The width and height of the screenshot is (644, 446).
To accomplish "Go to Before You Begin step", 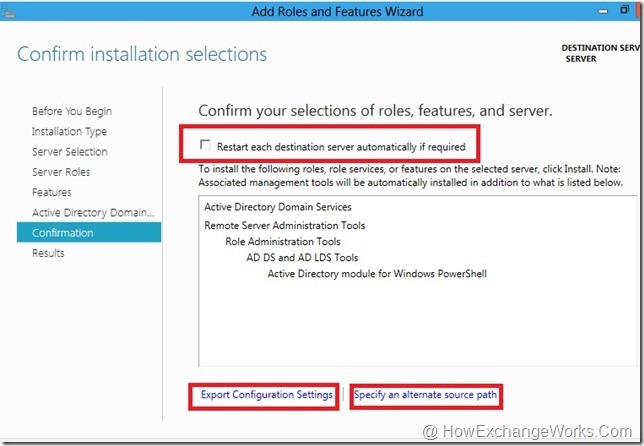I will [x=72, y=111].
